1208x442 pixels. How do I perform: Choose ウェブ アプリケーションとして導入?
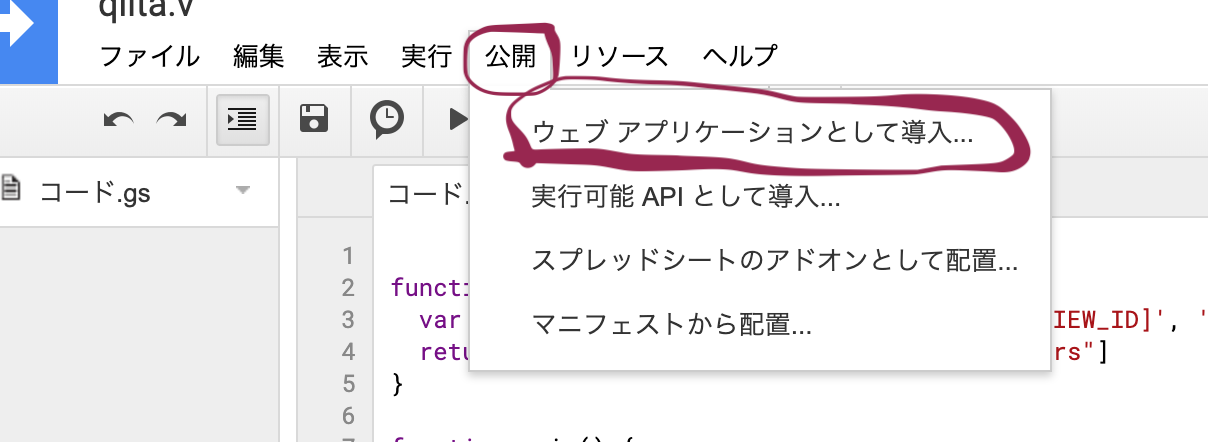click(752, 133)
